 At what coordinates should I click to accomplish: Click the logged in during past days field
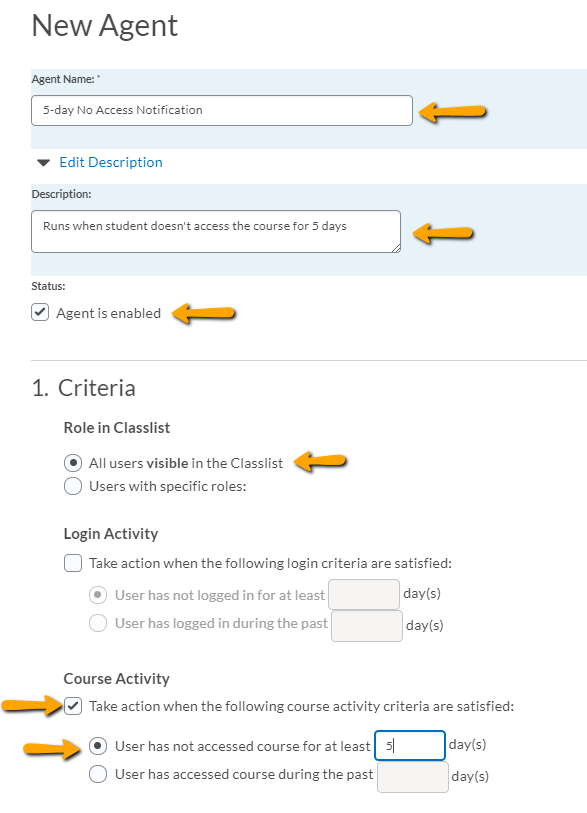pos(367,626)
